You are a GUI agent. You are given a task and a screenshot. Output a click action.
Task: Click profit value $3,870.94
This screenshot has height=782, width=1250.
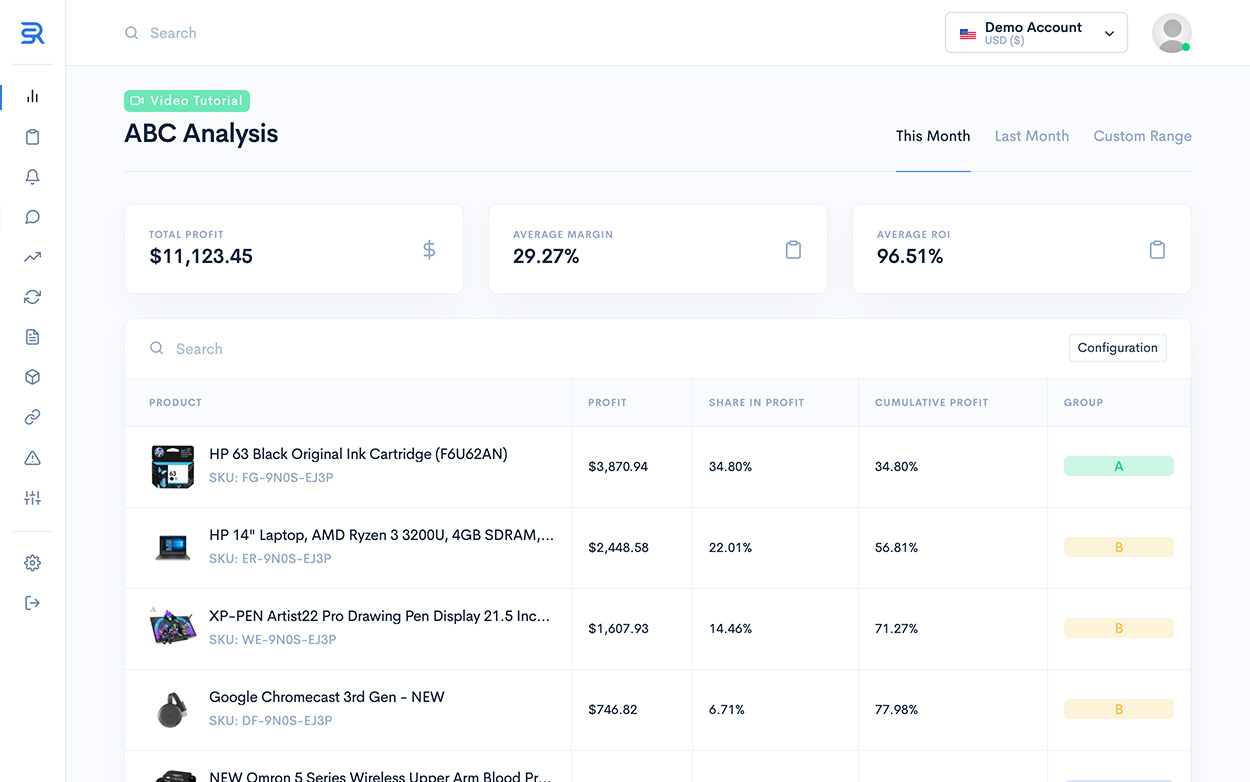[x=618, y=467]
